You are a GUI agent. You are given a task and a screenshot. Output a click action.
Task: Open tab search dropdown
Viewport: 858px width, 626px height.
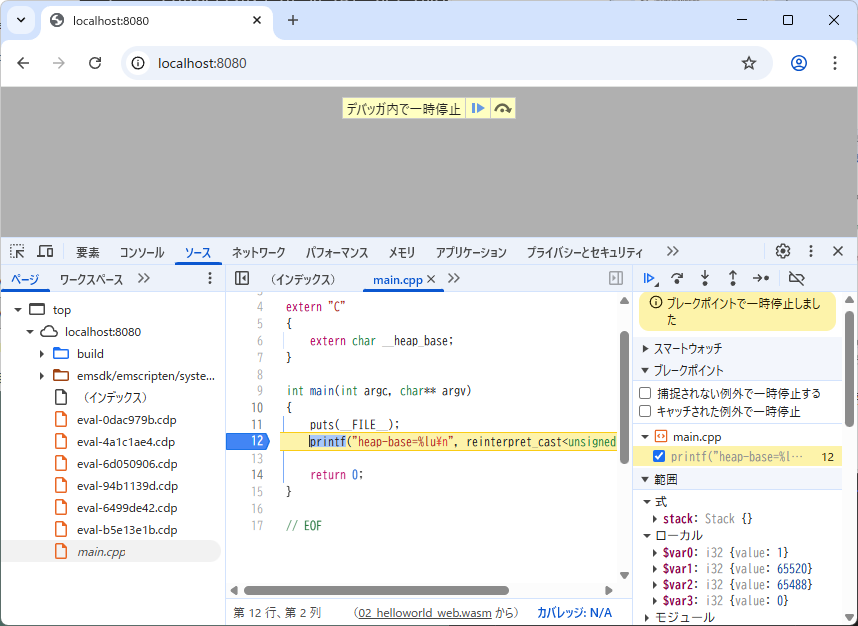(x=21, y=20)
